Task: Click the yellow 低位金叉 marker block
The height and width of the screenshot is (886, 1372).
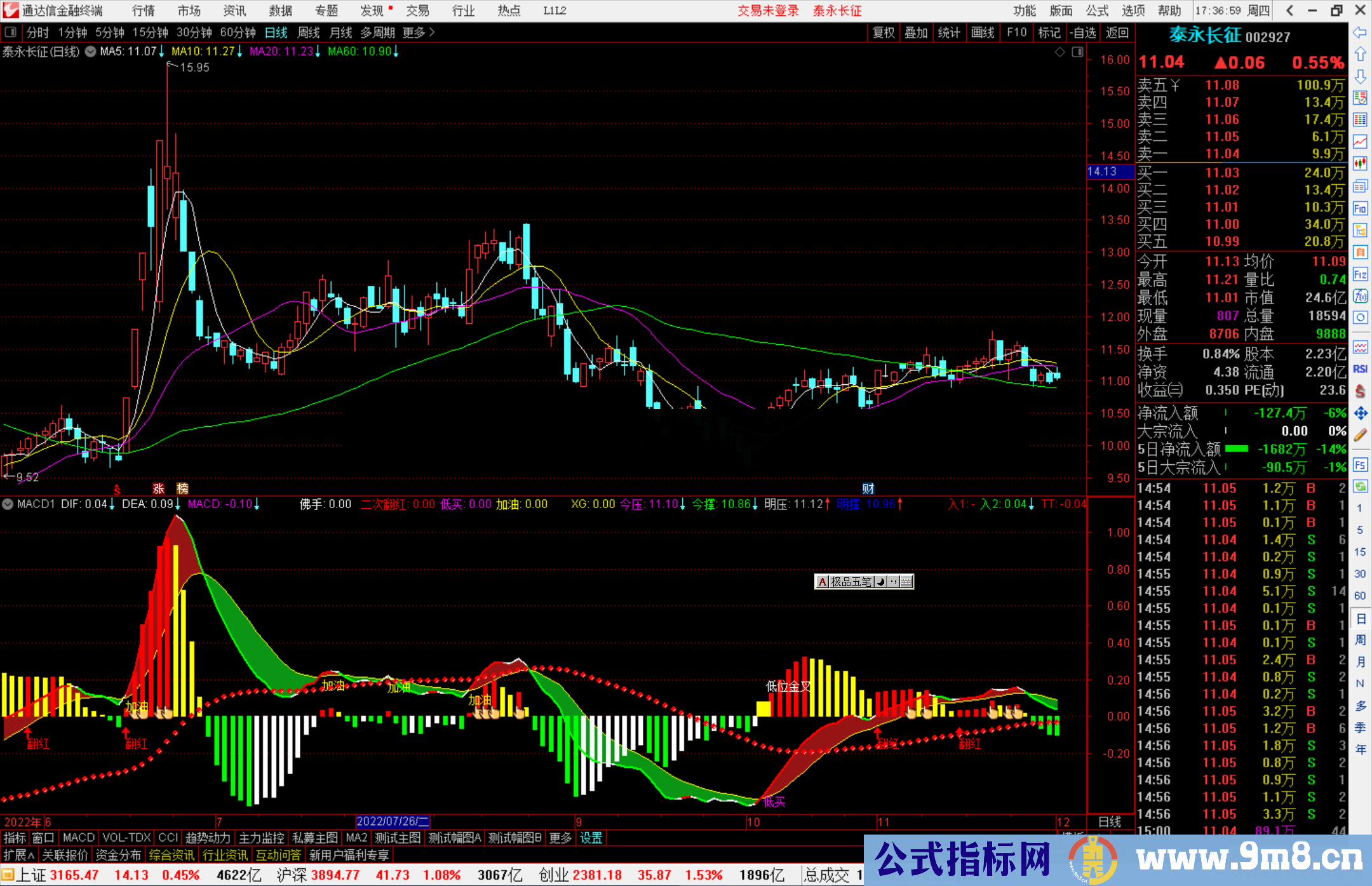Action: pyautogui.click(x=763, y=708)
